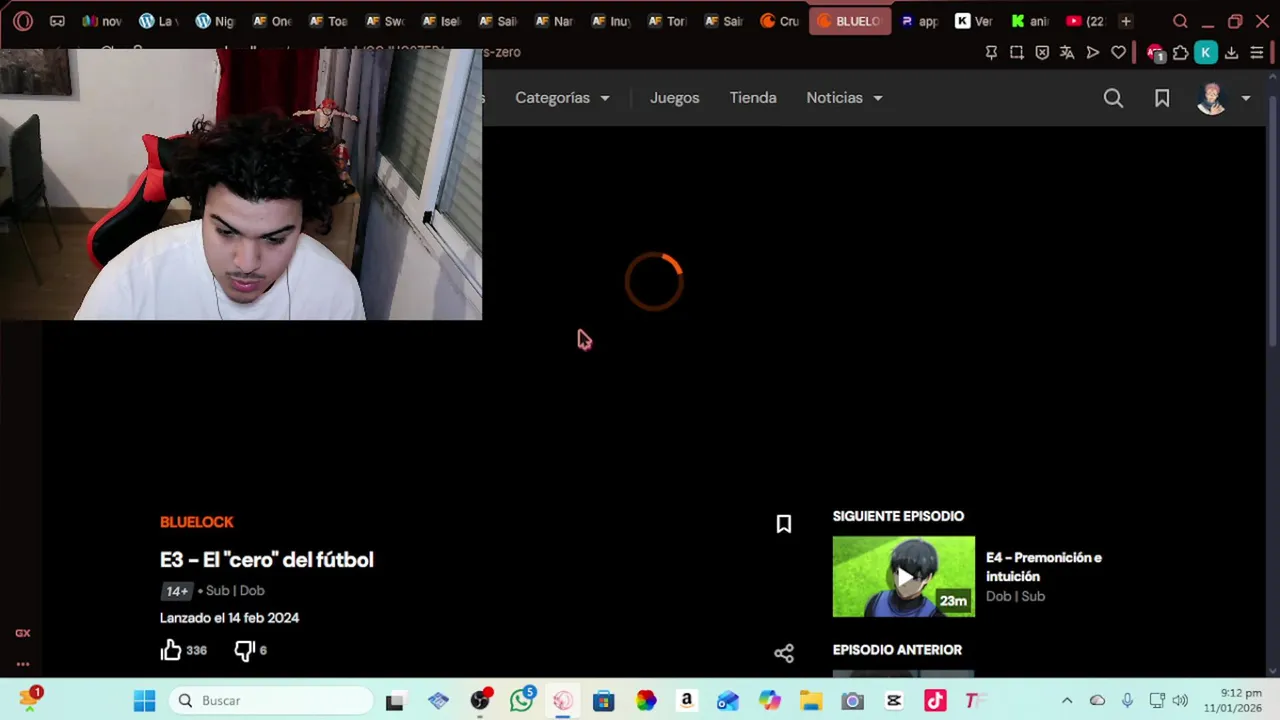
Task: Open the Windows Start button
Action: pyautogui.click(x=145, y=701)
